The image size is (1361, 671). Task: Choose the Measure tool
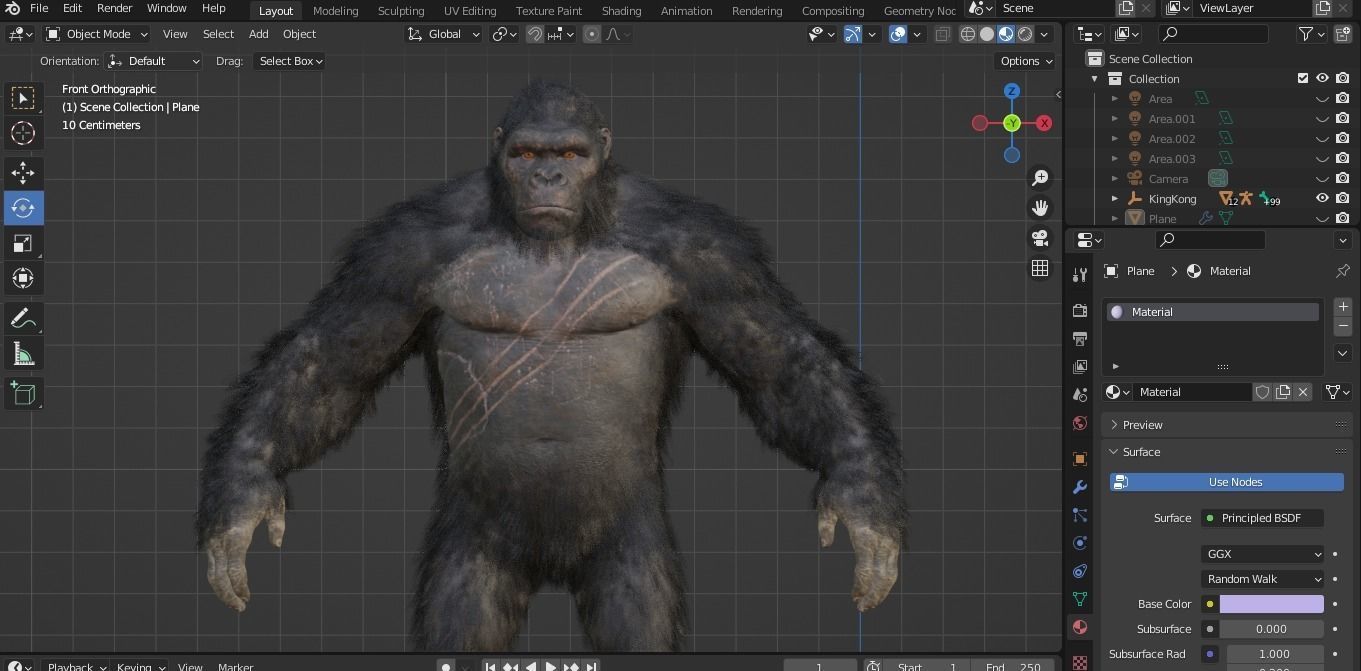[22, 354]
